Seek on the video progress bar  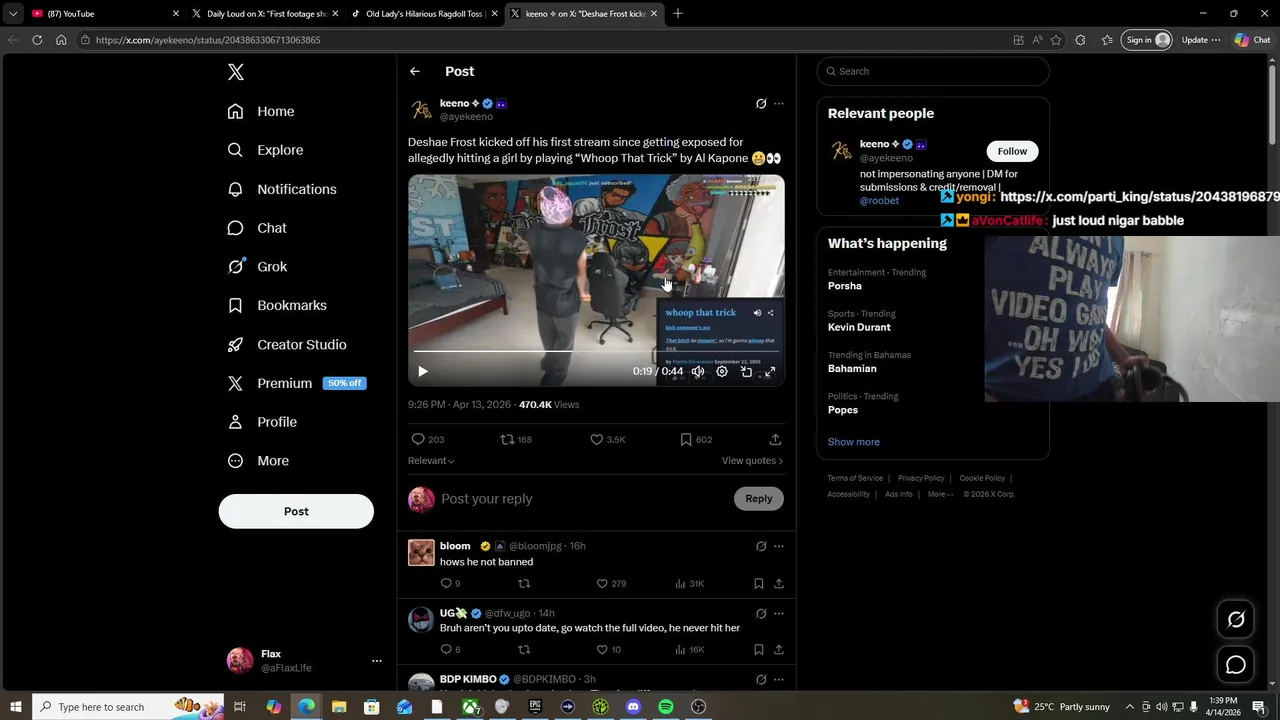[x=596, y=352]
